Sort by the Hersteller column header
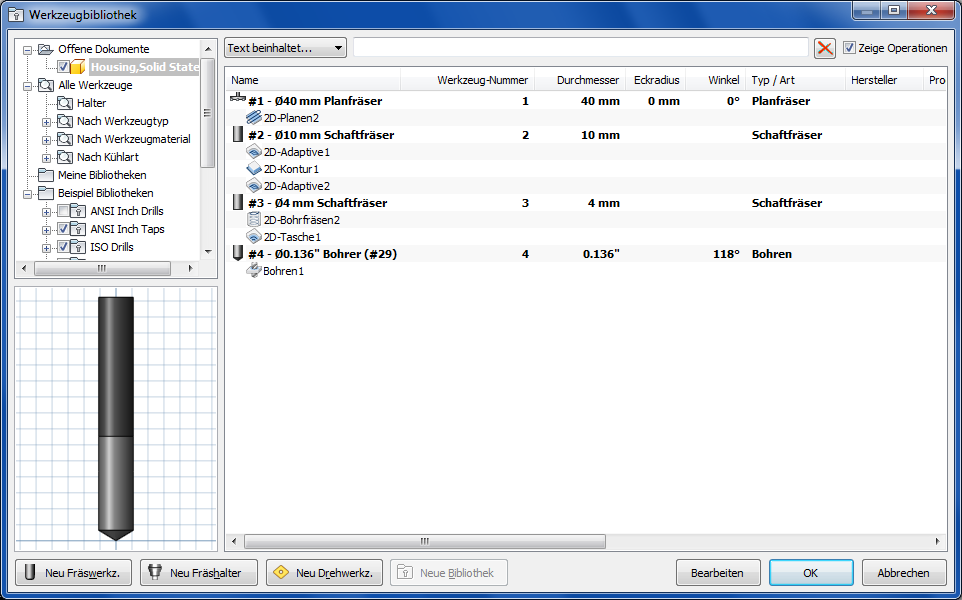Screen dimensions: 962x600 coord(884,80)
